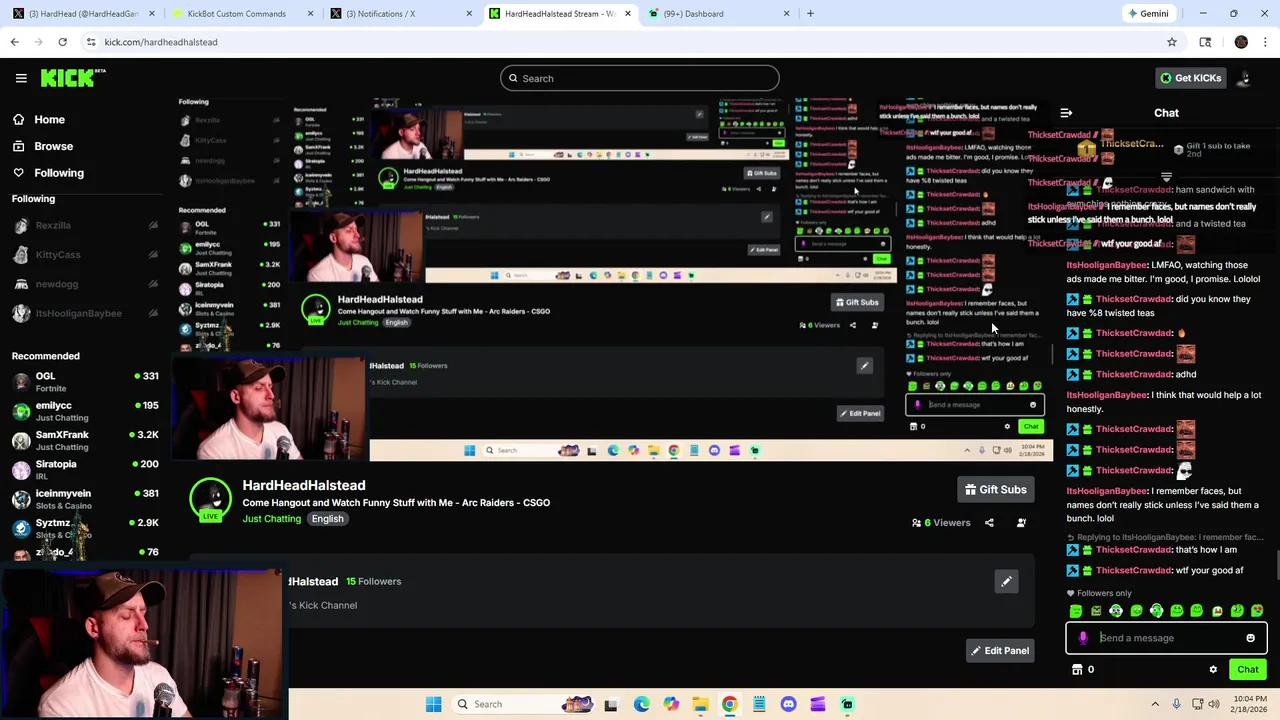The width and height of the screenshot is (1280, 720).
Task: Collapse the chat panel with arrow icon
Action: 1066,113
